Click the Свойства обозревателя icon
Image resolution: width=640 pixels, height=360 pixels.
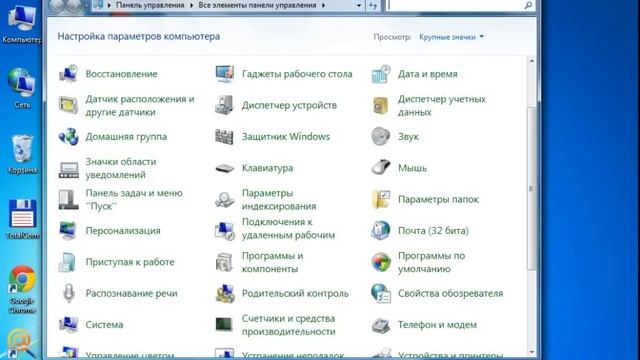(x=381, y=293)
